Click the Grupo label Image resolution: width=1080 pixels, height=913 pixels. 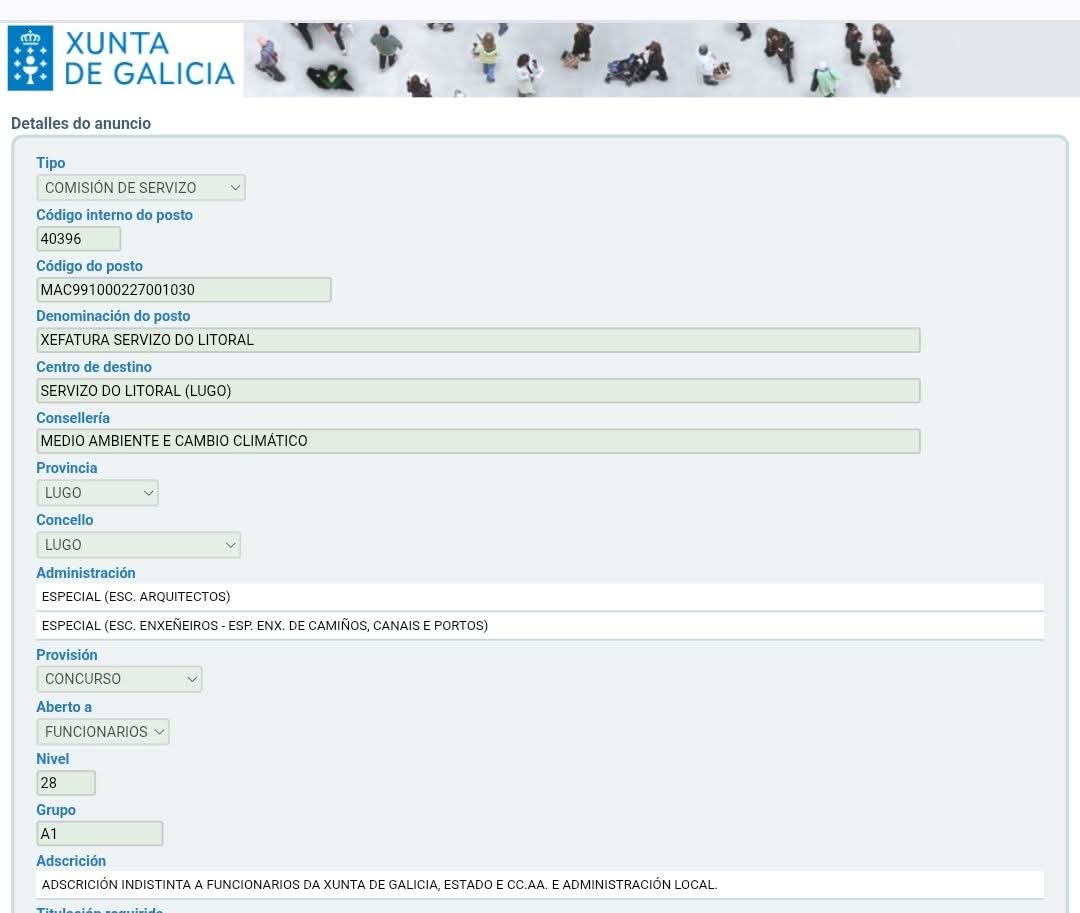click(x=56, y=810)
